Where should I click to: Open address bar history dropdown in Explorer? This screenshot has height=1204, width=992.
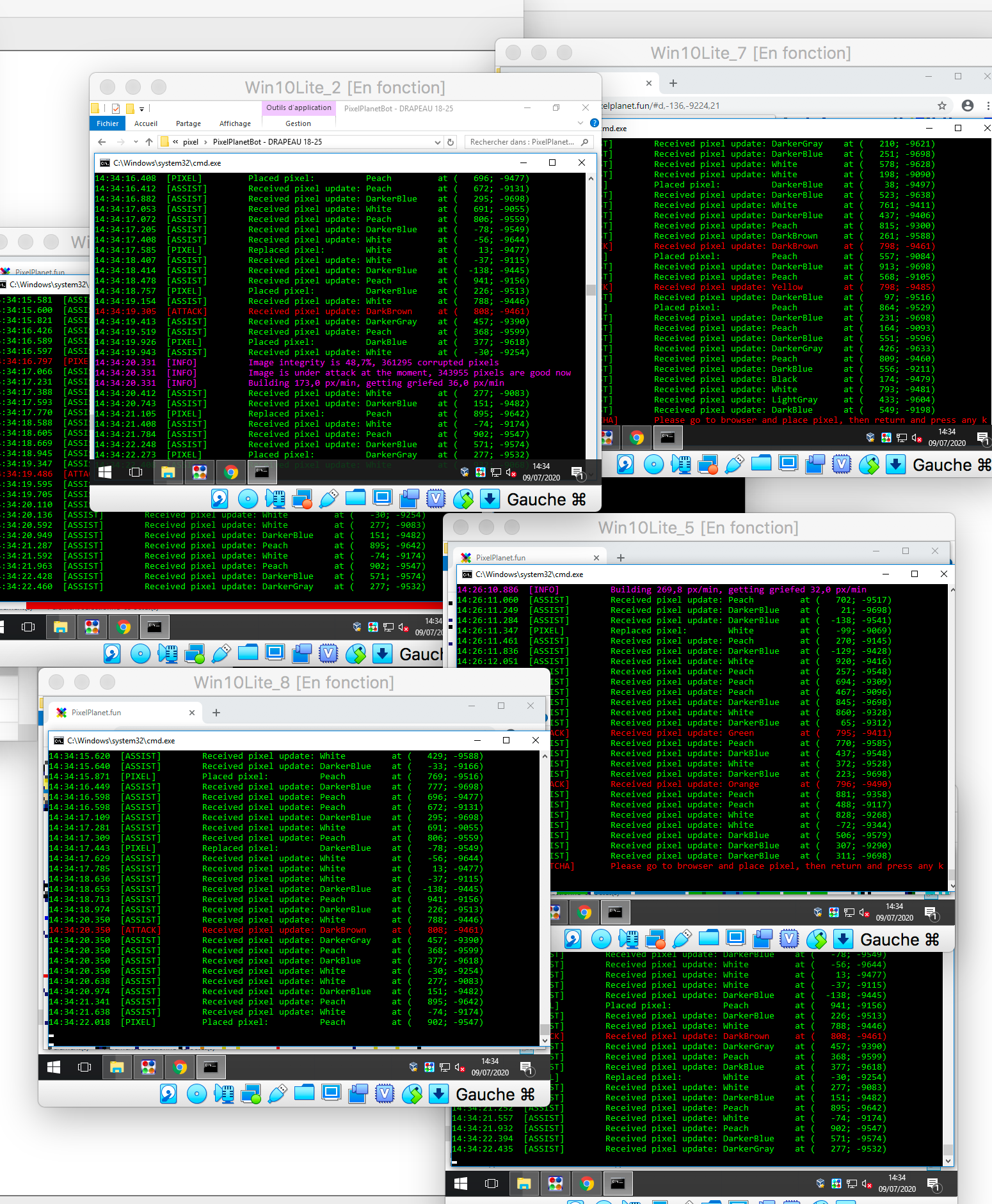click(x=438, y=142)
